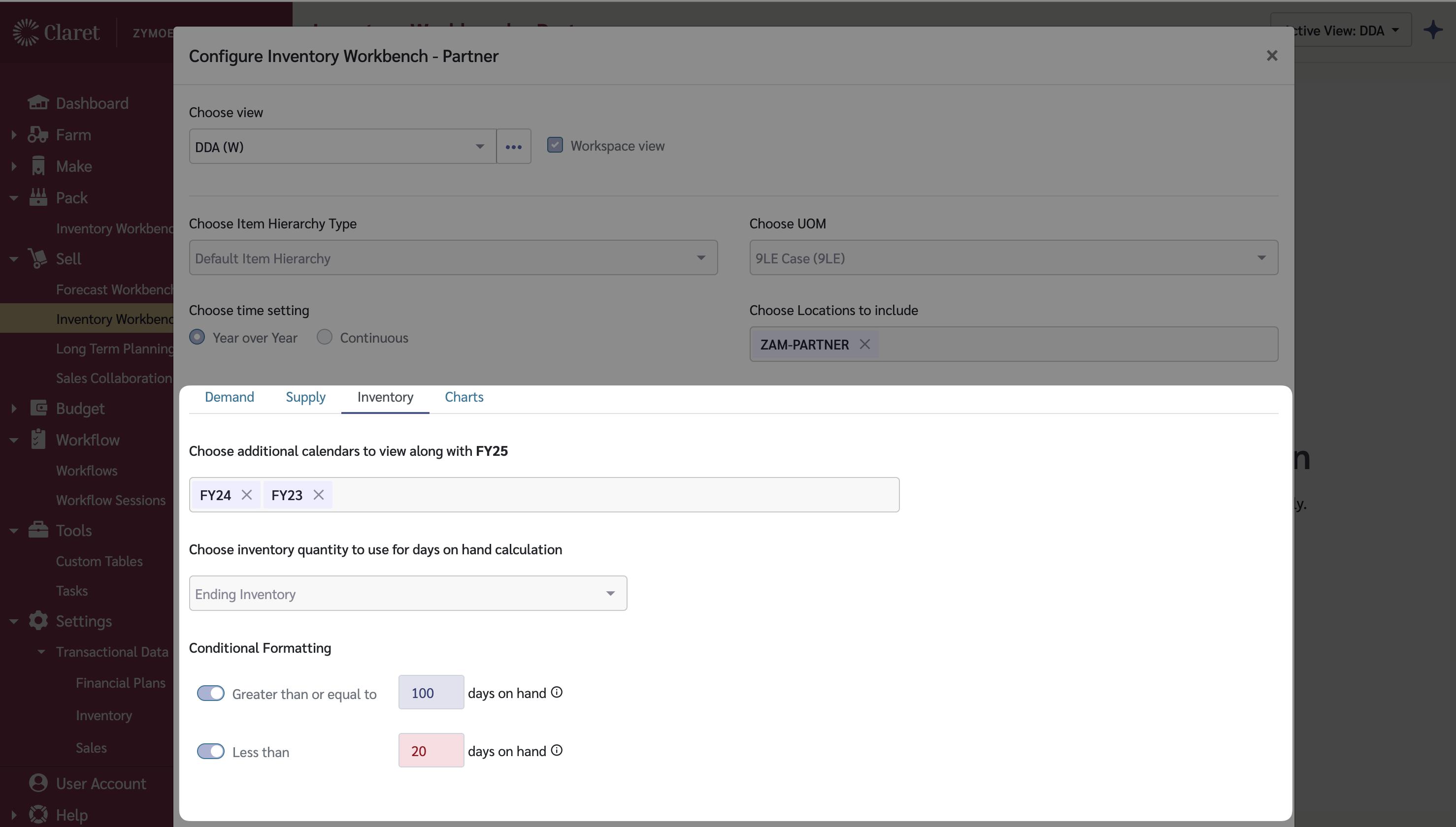Switch to the Charts tab
The image size is (1456, 827).
coord(463,397)
